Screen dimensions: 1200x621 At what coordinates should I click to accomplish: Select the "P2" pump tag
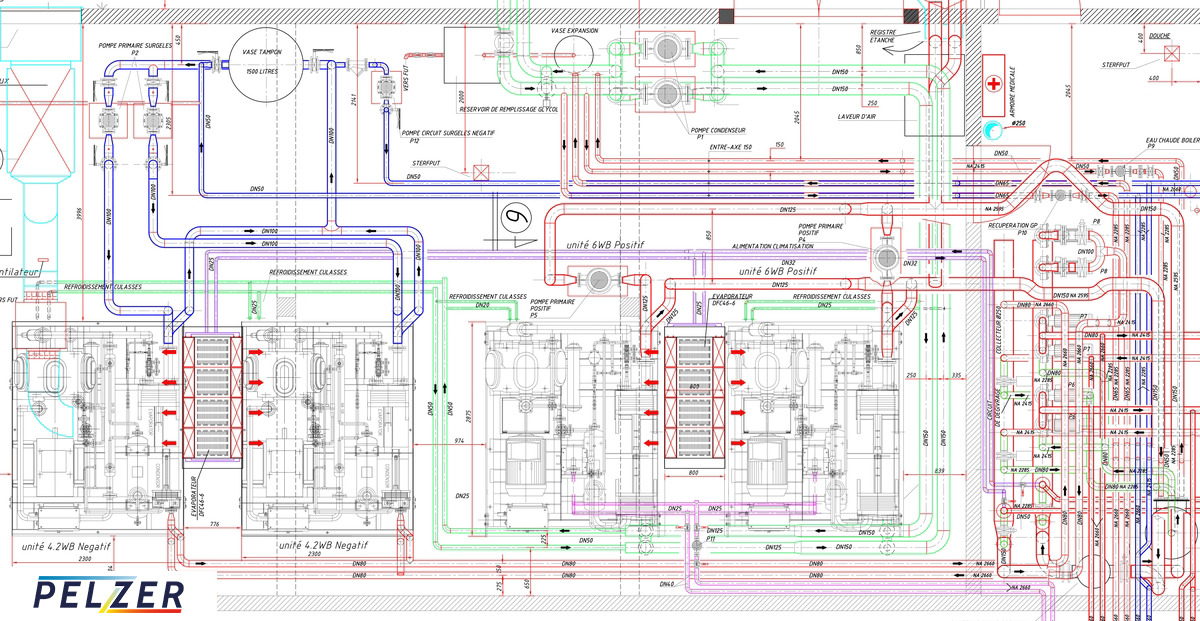point(135,53)
